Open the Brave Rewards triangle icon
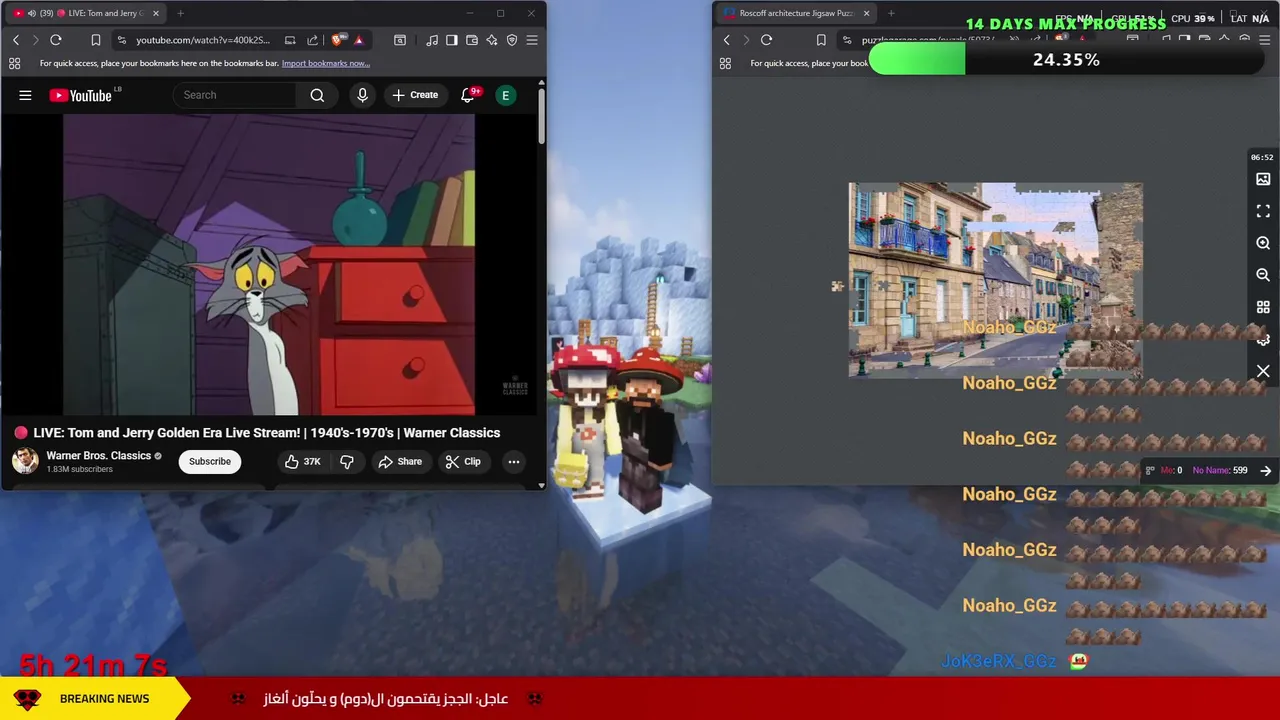Image resolution: width=1280 pixels, height=720 pixels. pyautogui.click(x=358, y=40)
